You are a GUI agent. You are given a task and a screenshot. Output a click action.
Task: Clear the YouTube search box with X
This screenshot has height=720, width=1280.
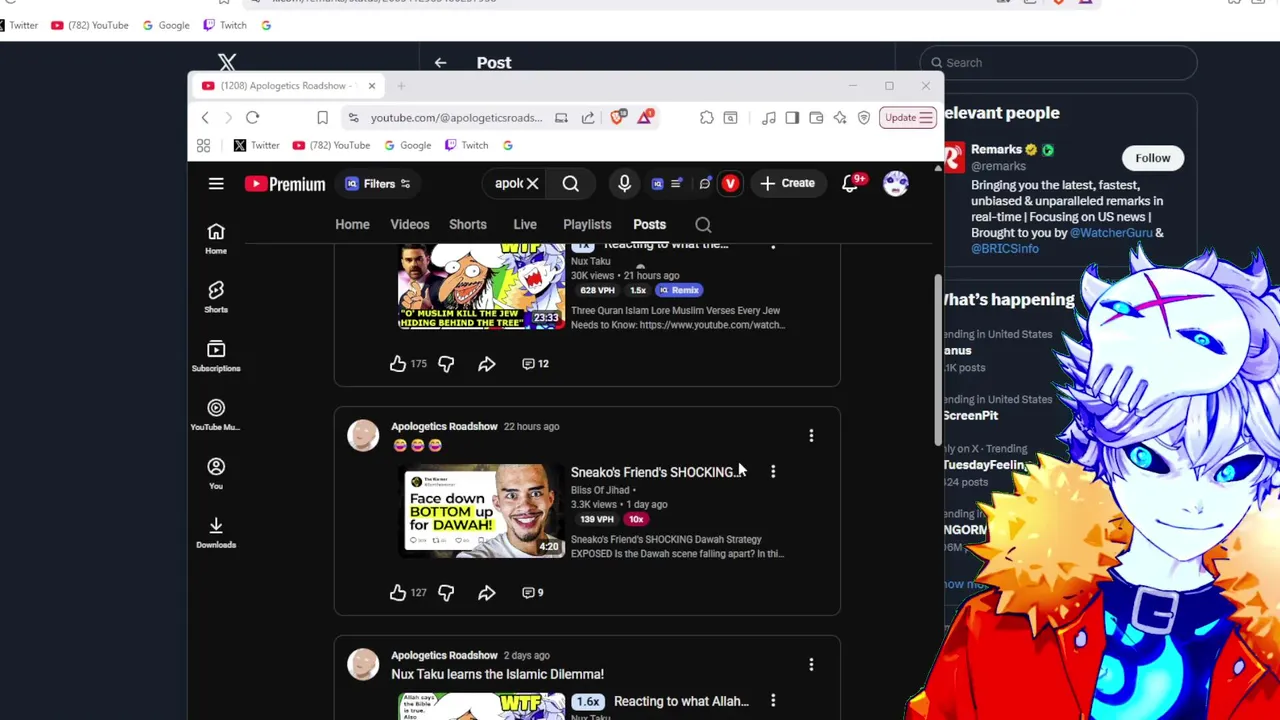tap(532, 184)
